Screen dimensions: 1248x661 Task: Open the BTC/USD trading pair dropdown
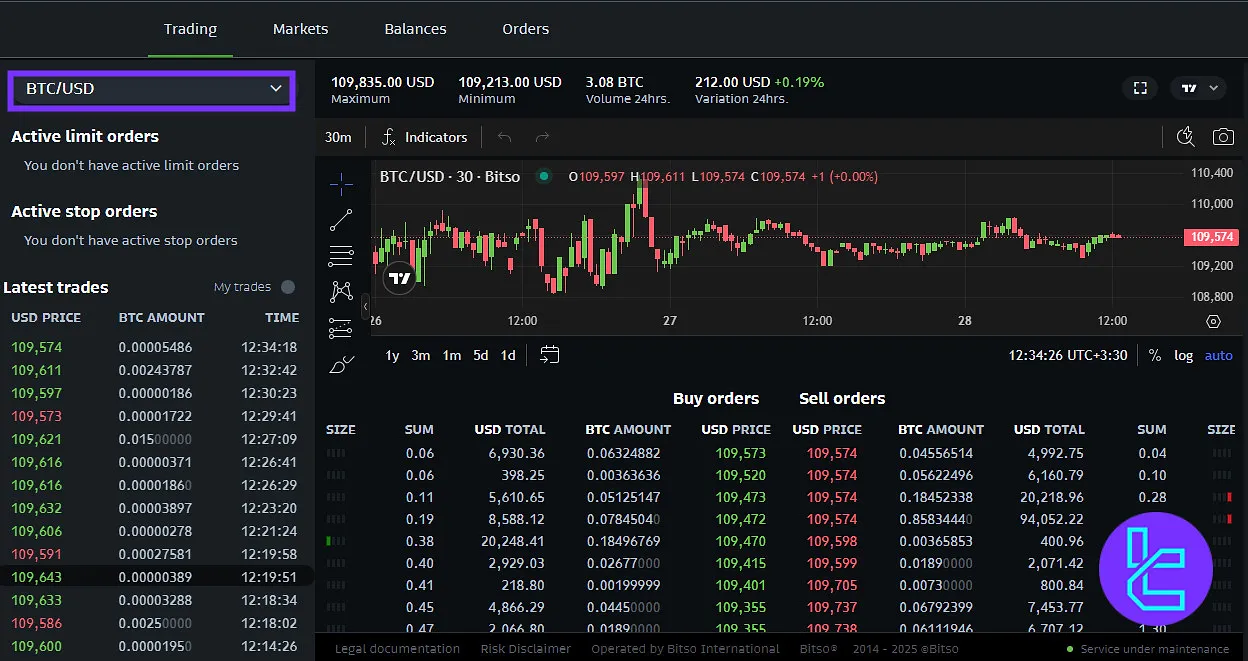pos(151,90)
